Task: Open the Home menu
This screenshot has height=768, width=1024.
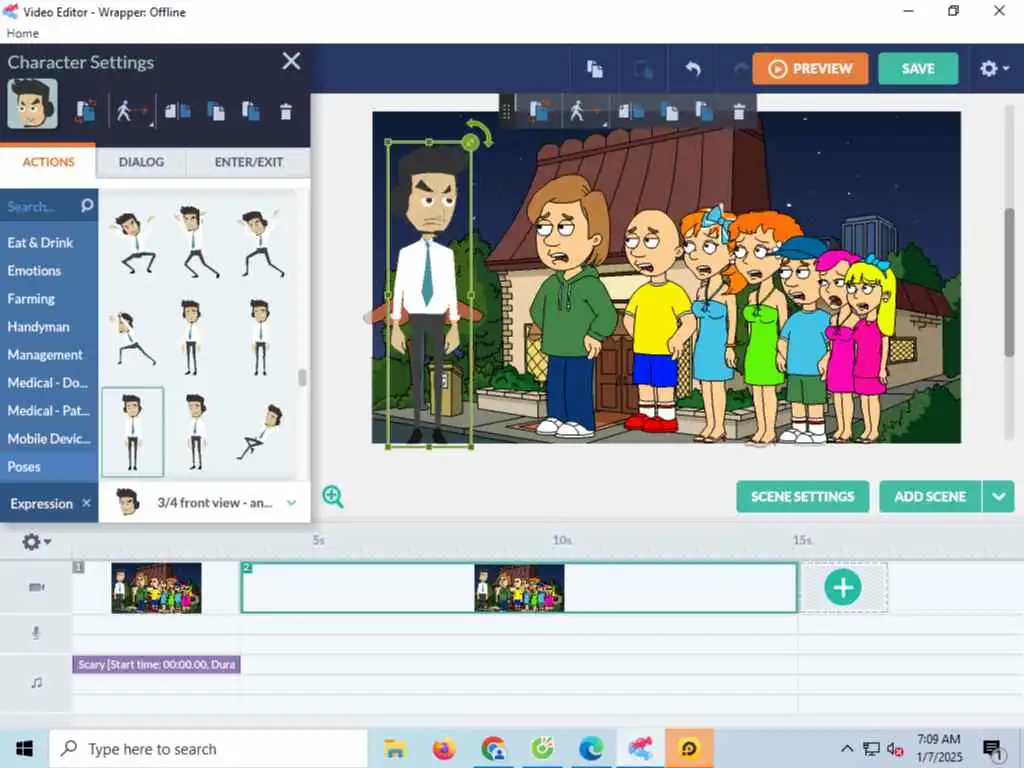Action: tap(22, 33)
